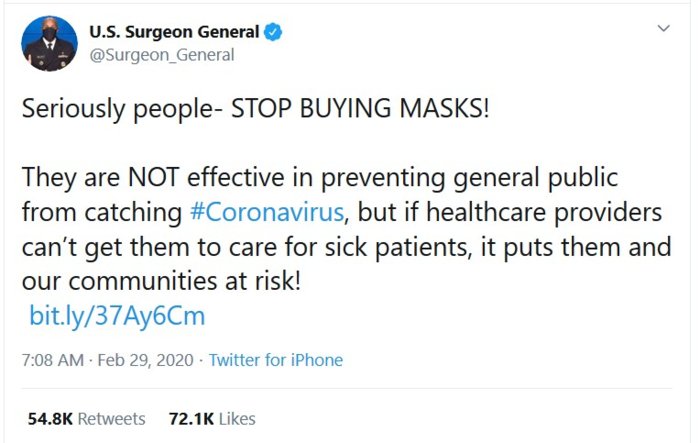The width and height of the screenshot is (700, 443).
Task: Open the @Surgeon_General handle
Action: (x=162, y=55)
